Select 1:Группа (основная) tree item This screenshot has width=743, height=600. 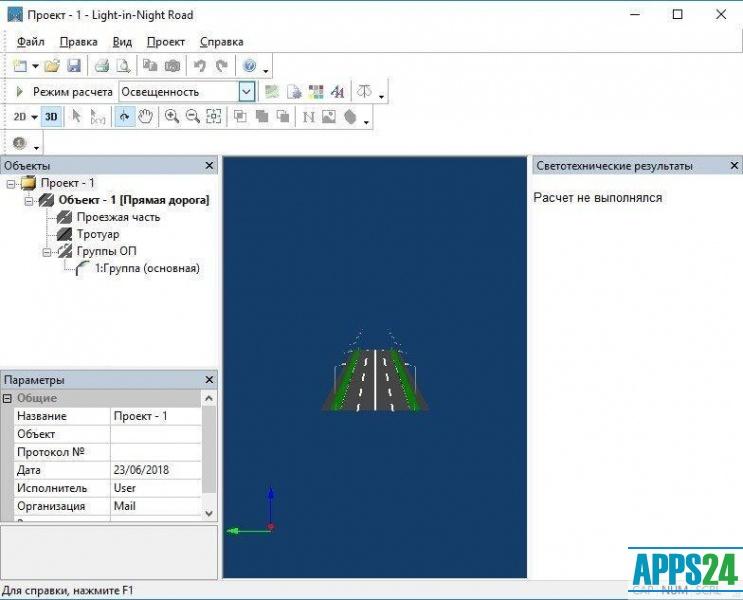click(147, 268)
